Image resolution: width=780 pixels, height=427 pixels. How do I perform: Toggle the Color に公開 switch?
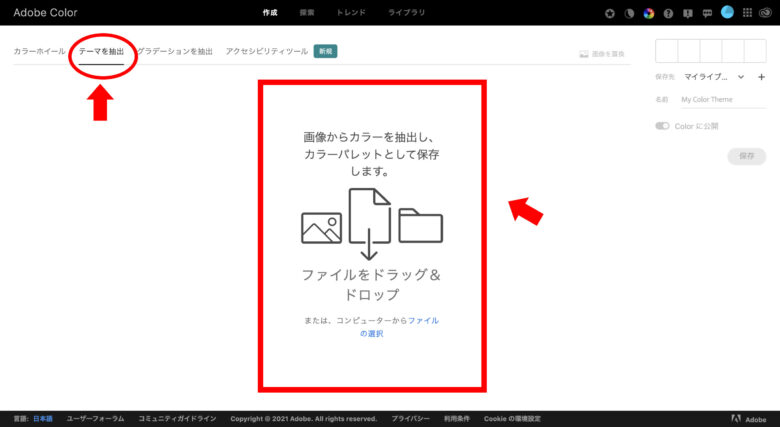662,126
